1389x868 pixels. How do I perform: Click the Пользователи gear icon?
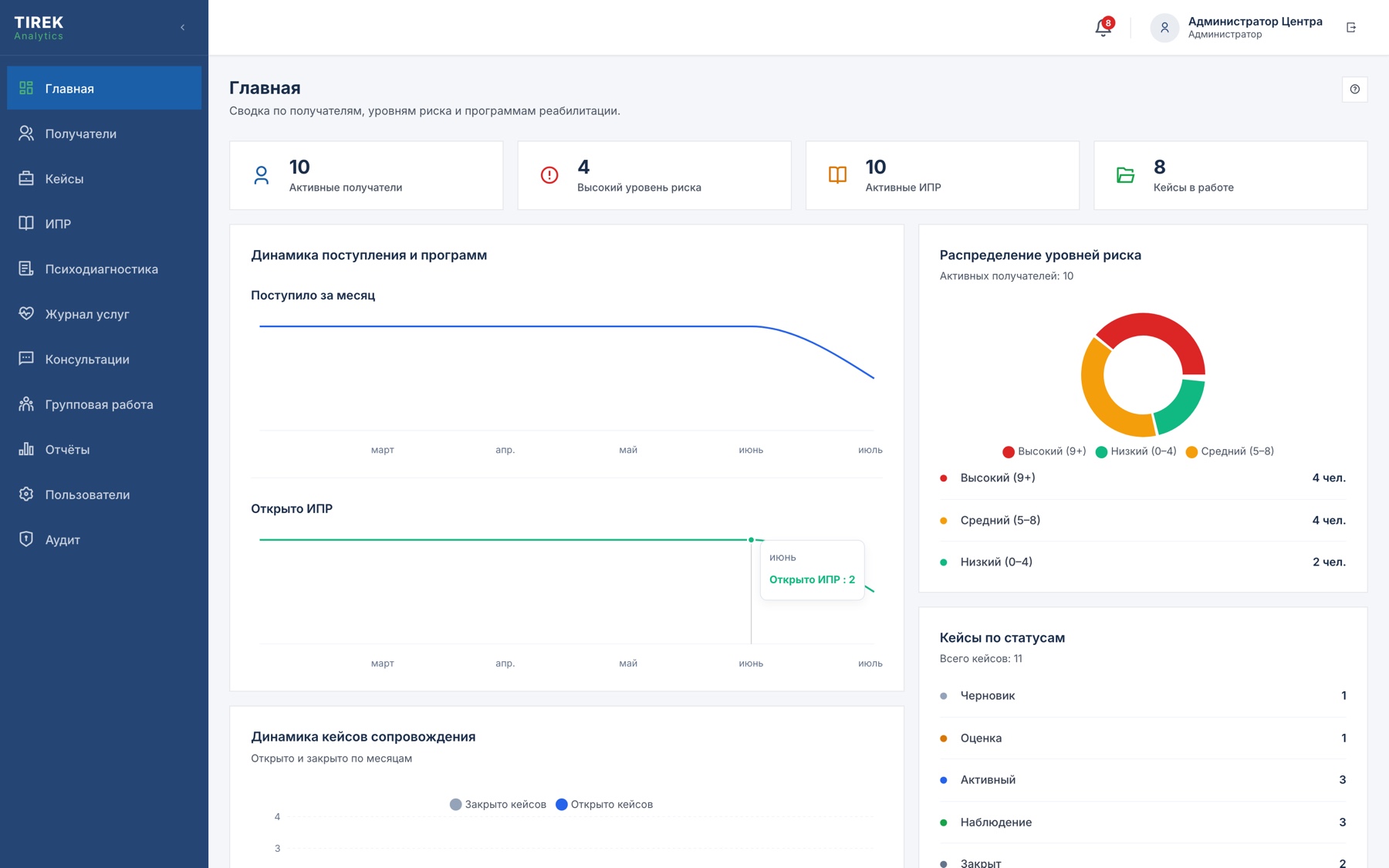26,494
